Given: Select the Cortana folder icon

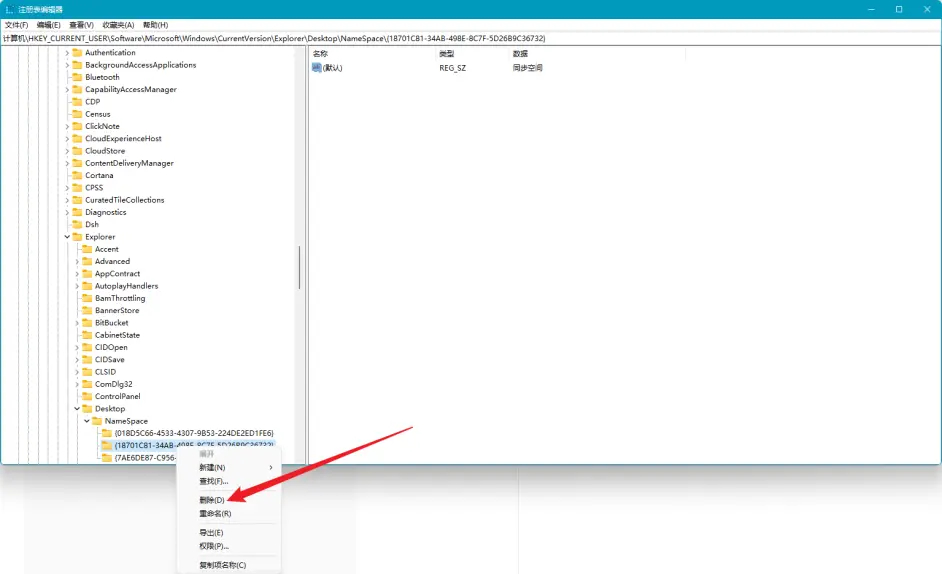Looking at the screenshot, I should coord(77,175).
